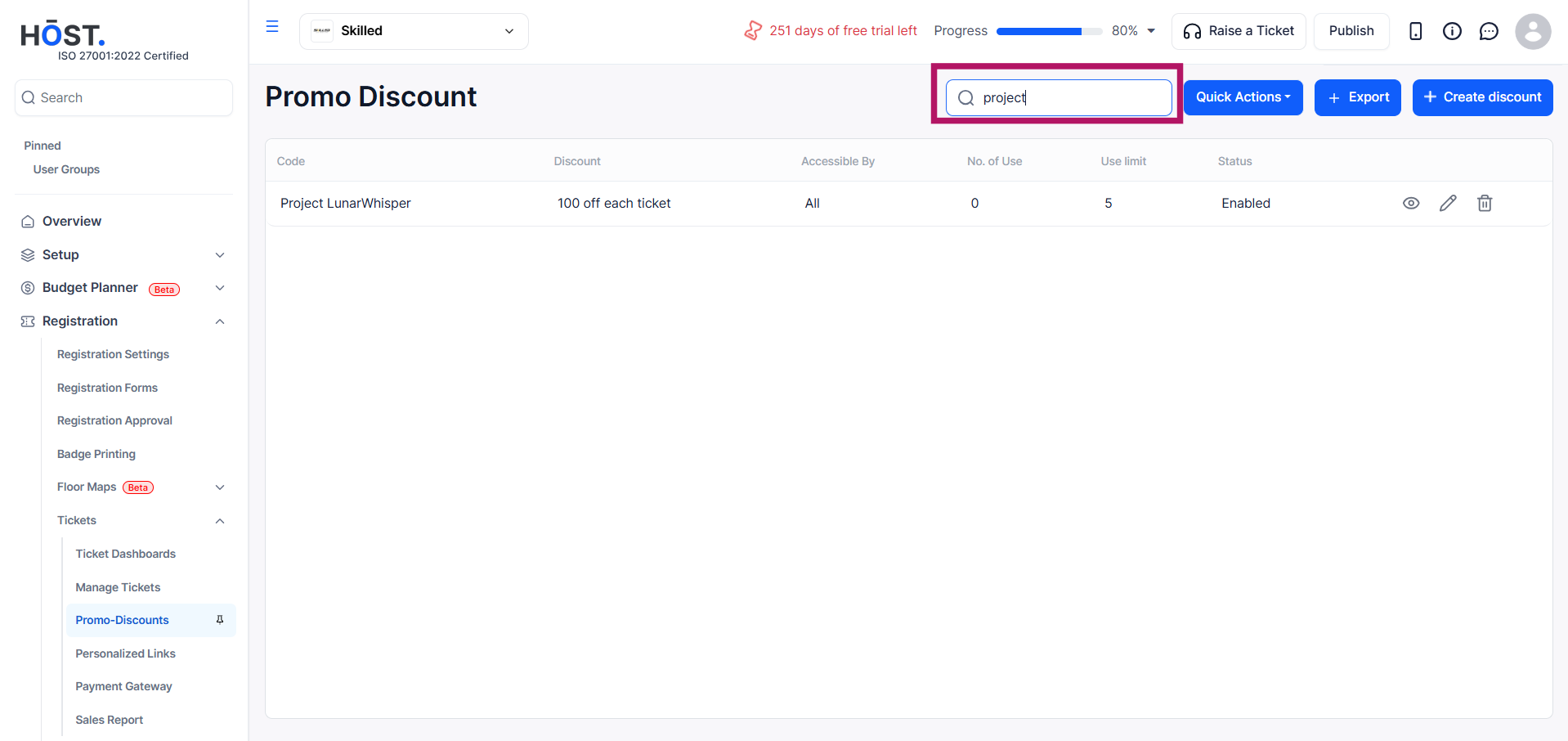Expand the Progress 80% dropdown arrow
This screenshot has height=741, width=1568.
pos(1151,31)
